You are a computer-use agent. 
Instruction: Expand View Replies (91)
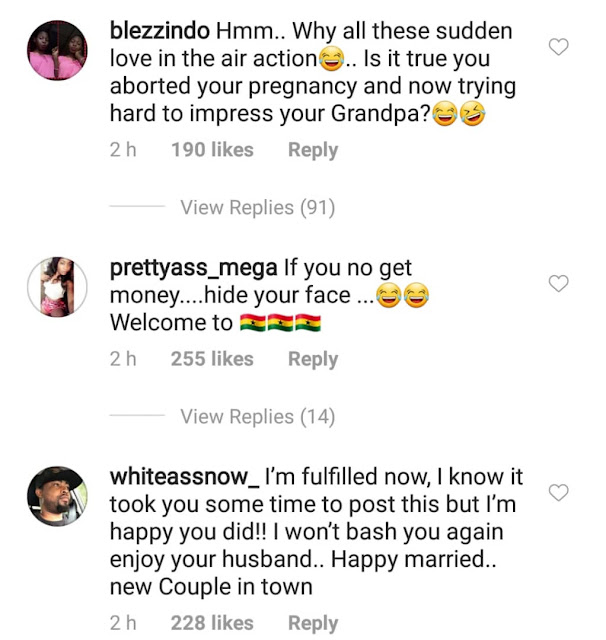257,207
